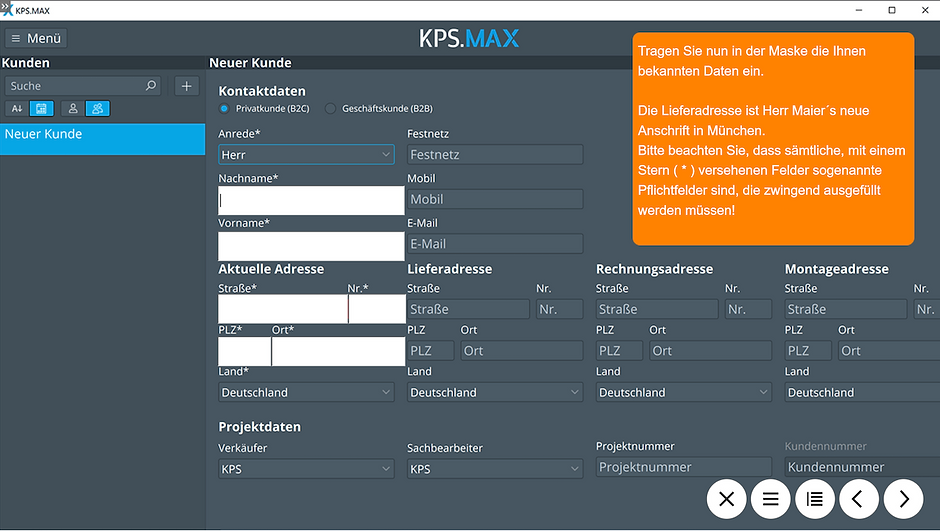Image resolution: width=940 pixels, height=531 pixels.
Task: Open the Sachbearbeiter dropdown
Action: (x=495, y=469)
